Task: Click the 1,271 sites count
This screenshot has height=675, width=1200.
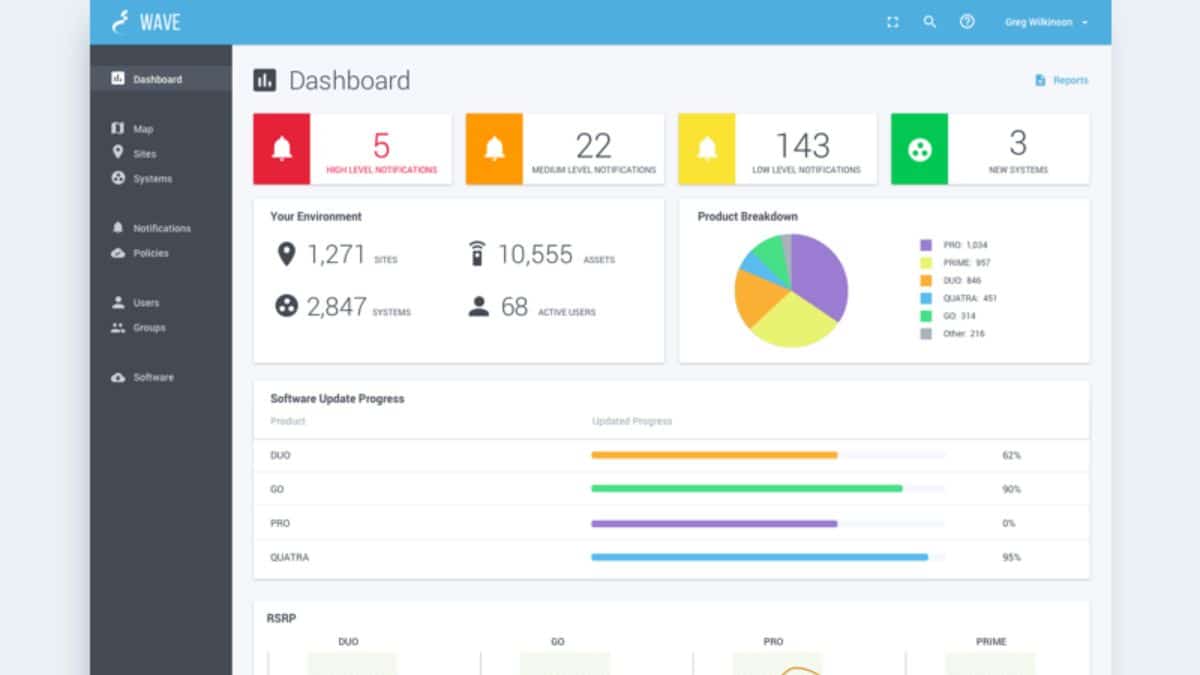Action: coord(336,255)
